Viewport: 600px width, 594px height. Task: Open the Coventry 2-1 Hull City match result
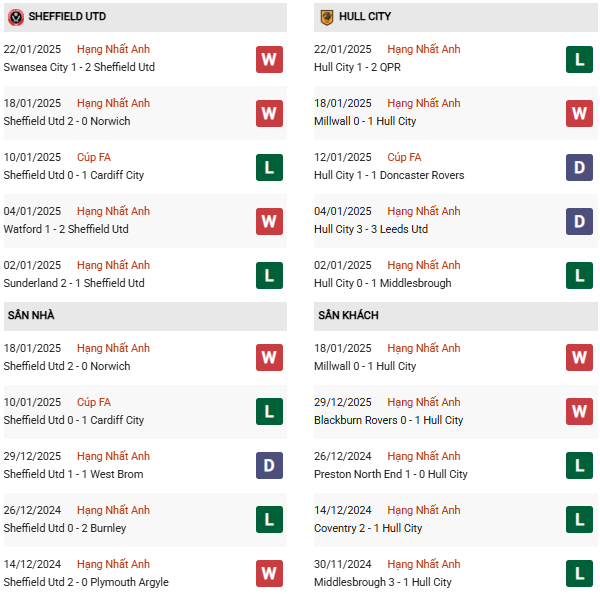click(368, 528)
